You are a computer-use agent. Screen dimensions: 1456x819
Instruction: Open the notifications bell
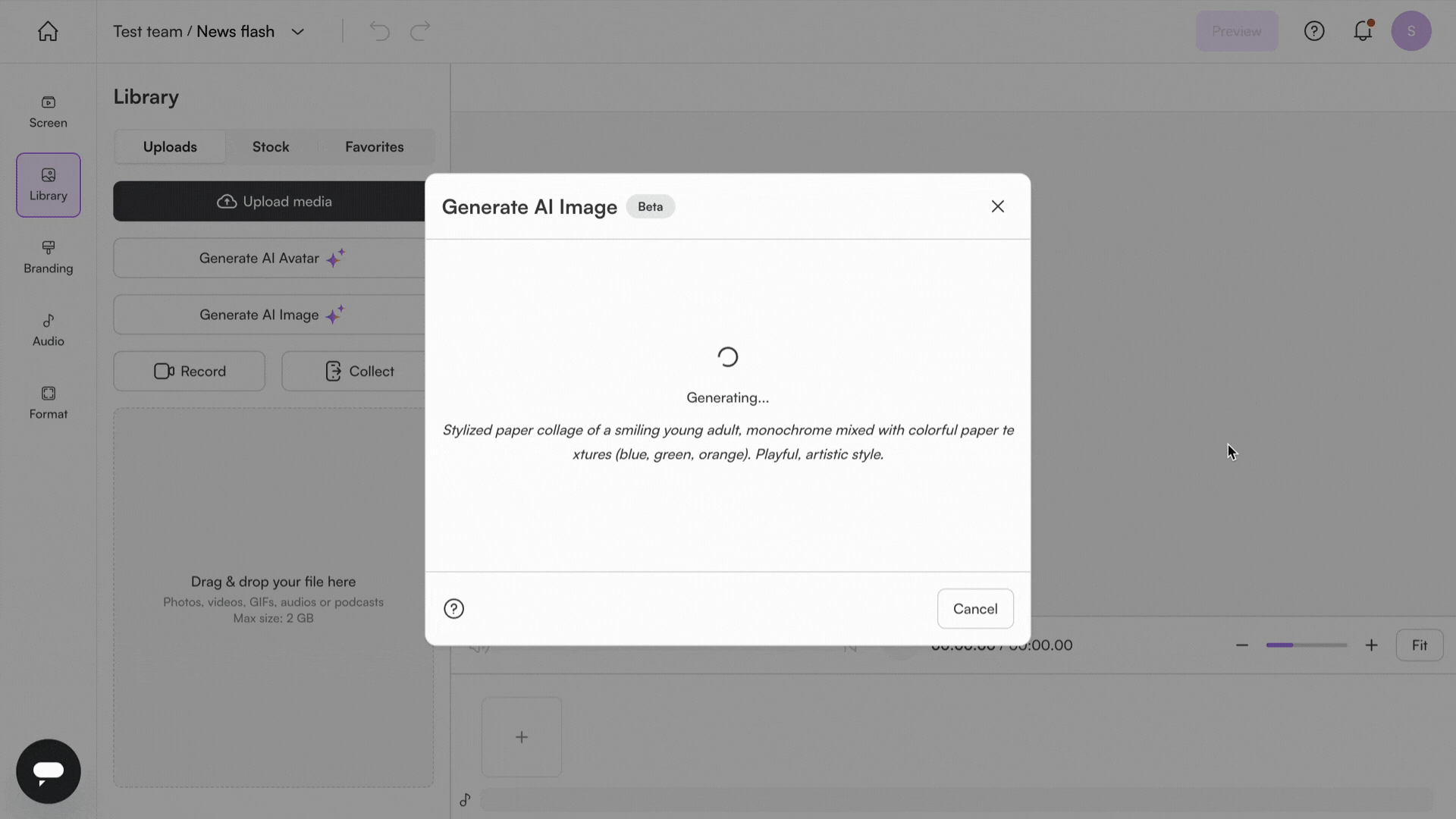[1363, 31]
